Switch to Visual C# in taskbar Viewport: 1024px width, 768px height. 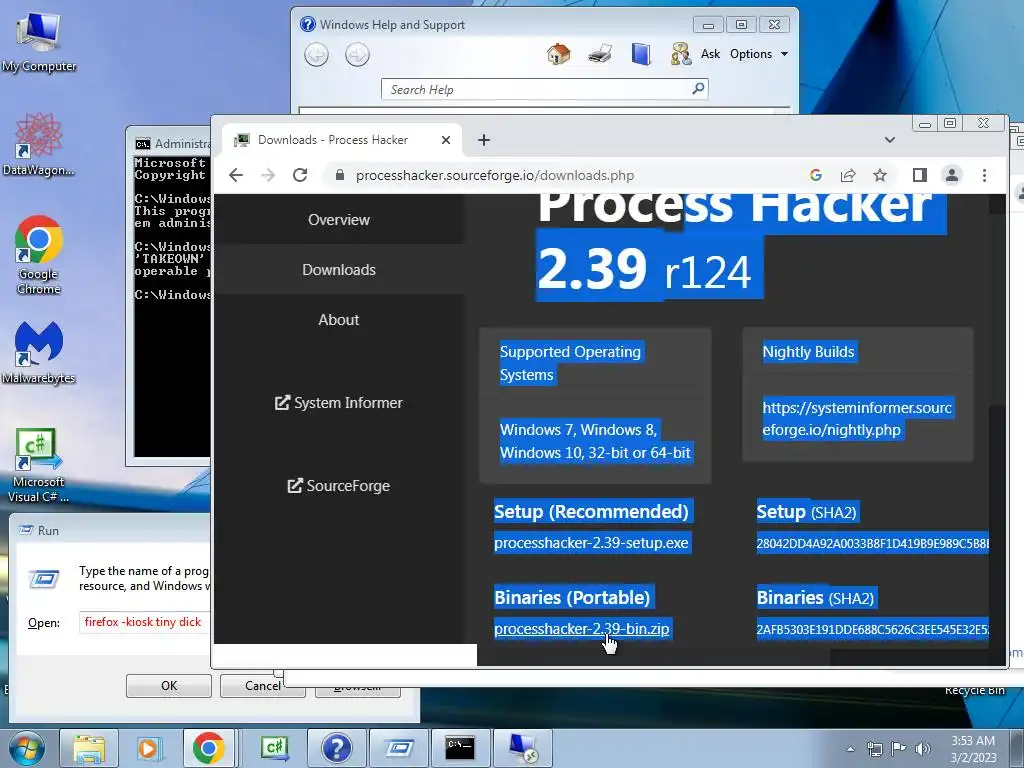click(x=274, y=748)
